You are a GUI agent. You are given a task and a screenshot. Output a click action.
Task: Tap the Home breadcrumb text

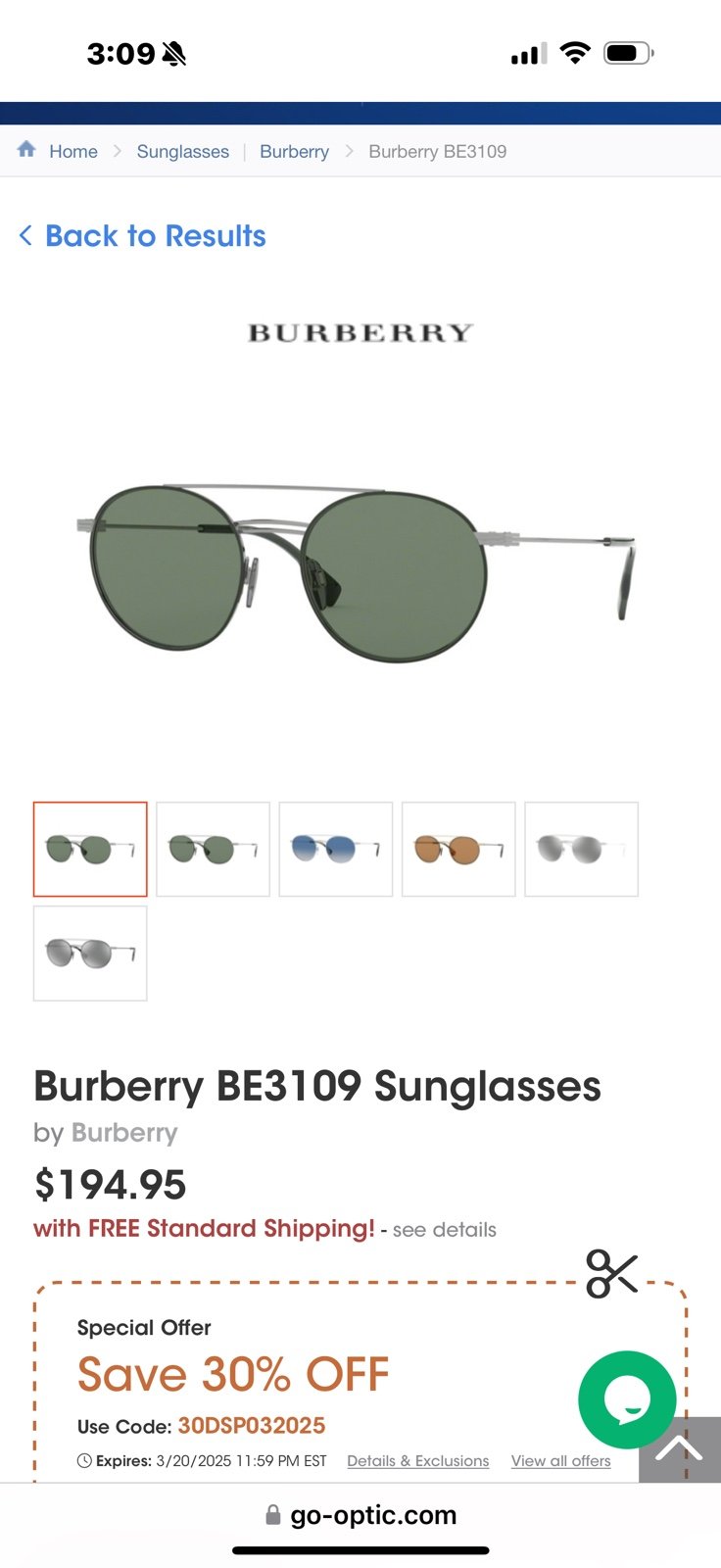(73, 151)
